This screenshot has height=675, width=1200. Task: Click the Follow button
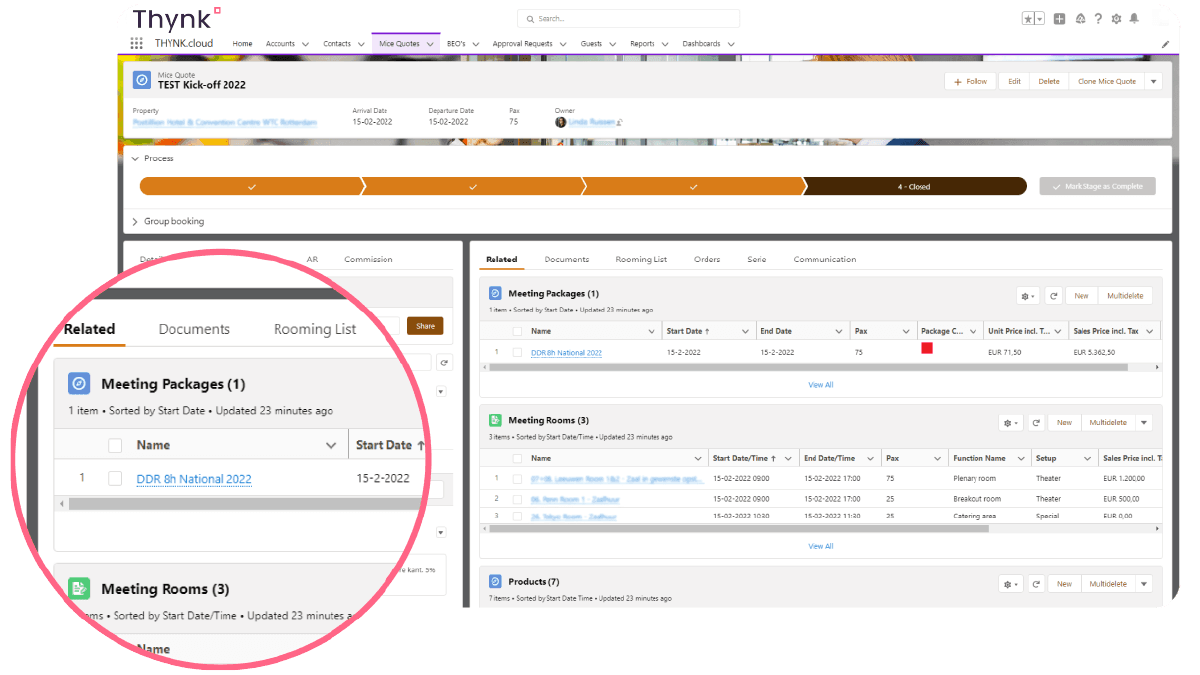pos(970,81)
